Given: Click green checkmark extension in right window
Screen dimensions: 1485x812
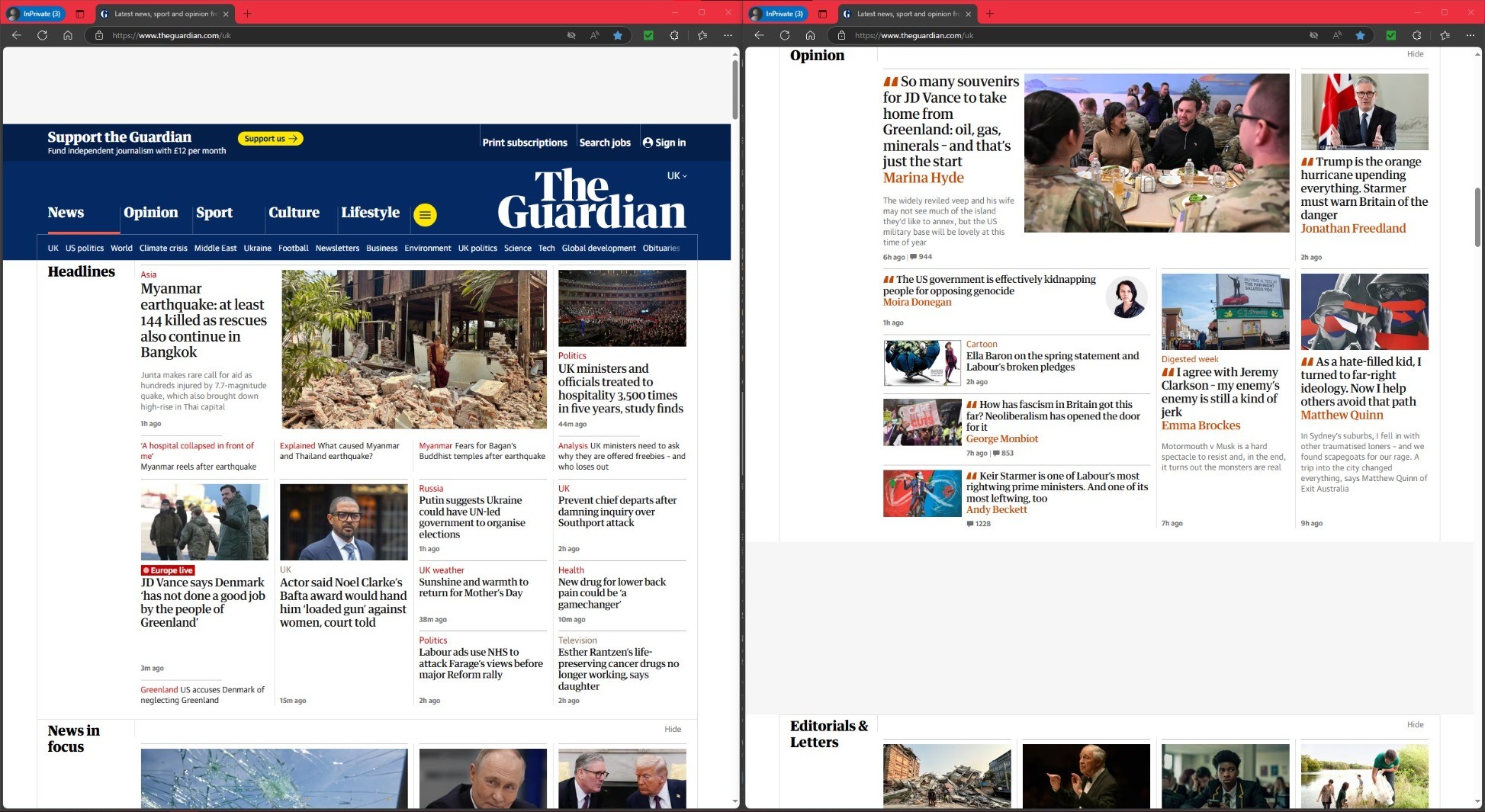Looking at the screenshot, I should click(x=1391, y=35).
